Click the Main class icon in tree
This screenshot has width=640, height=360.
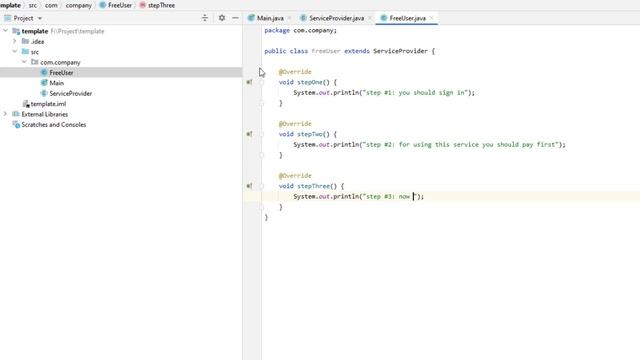point(44,83)
